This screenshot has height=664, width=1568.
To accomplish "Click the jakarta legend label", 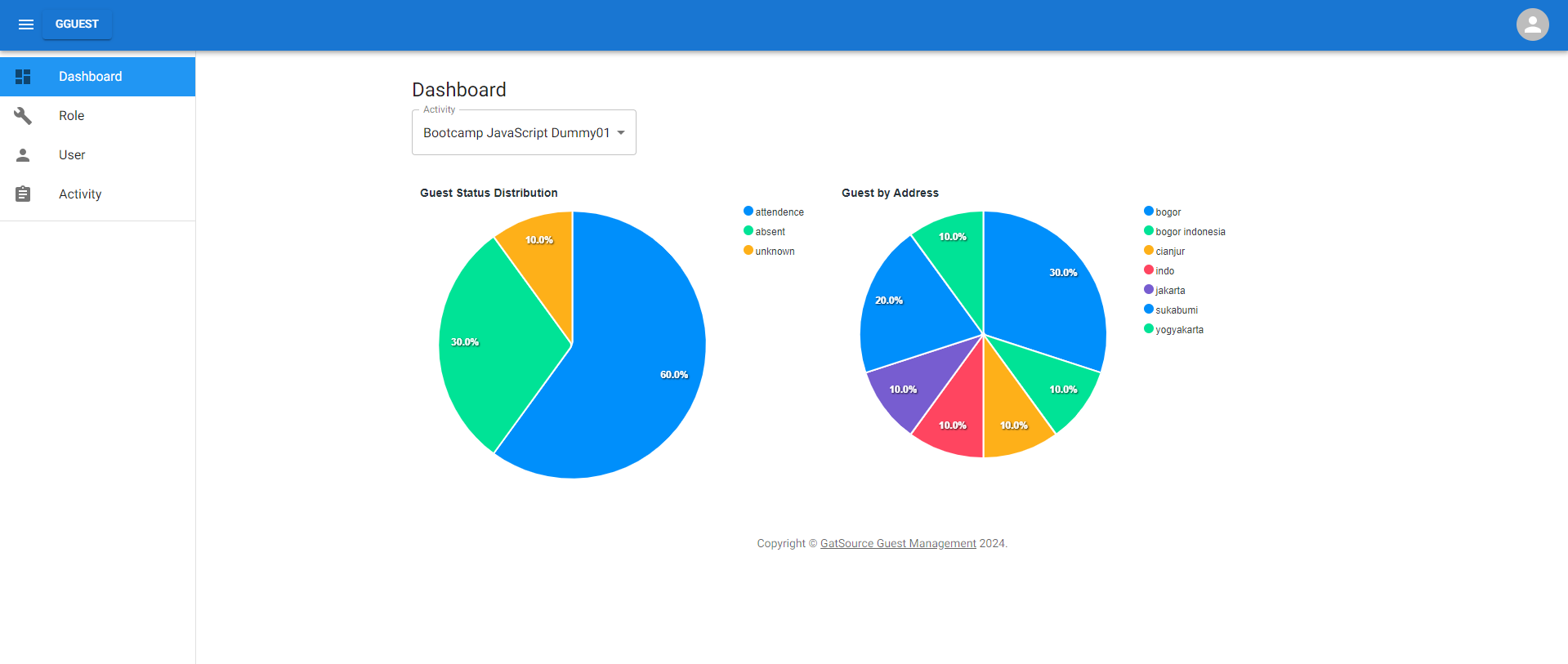I will pos(1170,291).
